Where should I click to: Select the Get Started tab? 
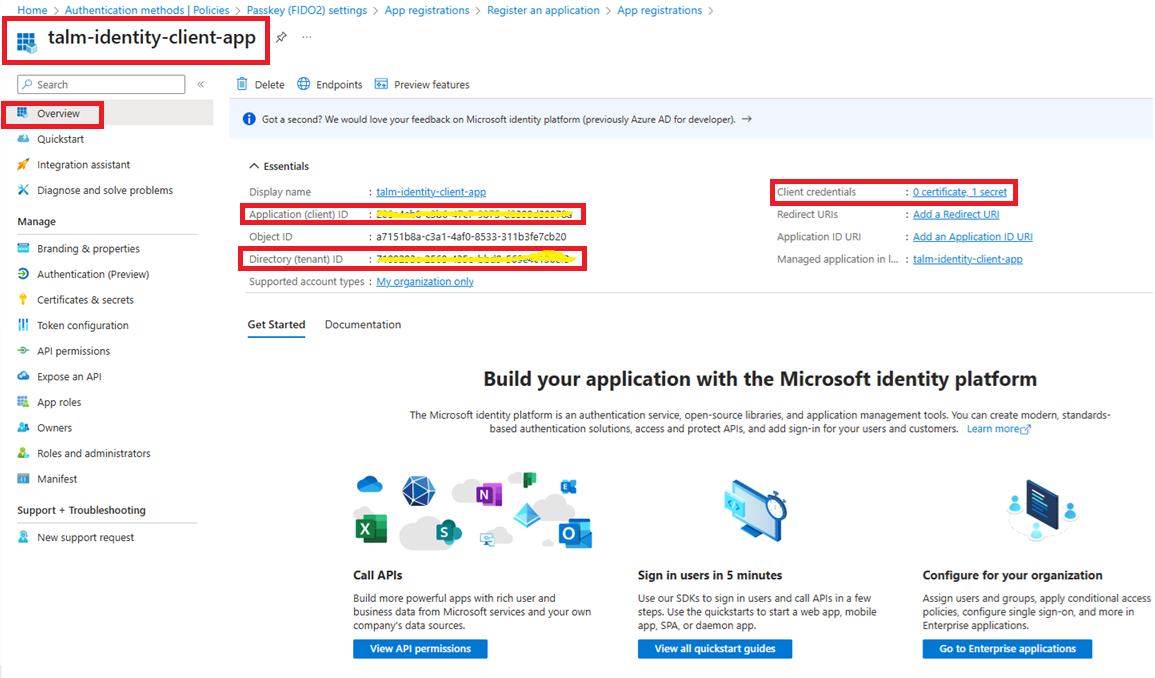point(276,324)
